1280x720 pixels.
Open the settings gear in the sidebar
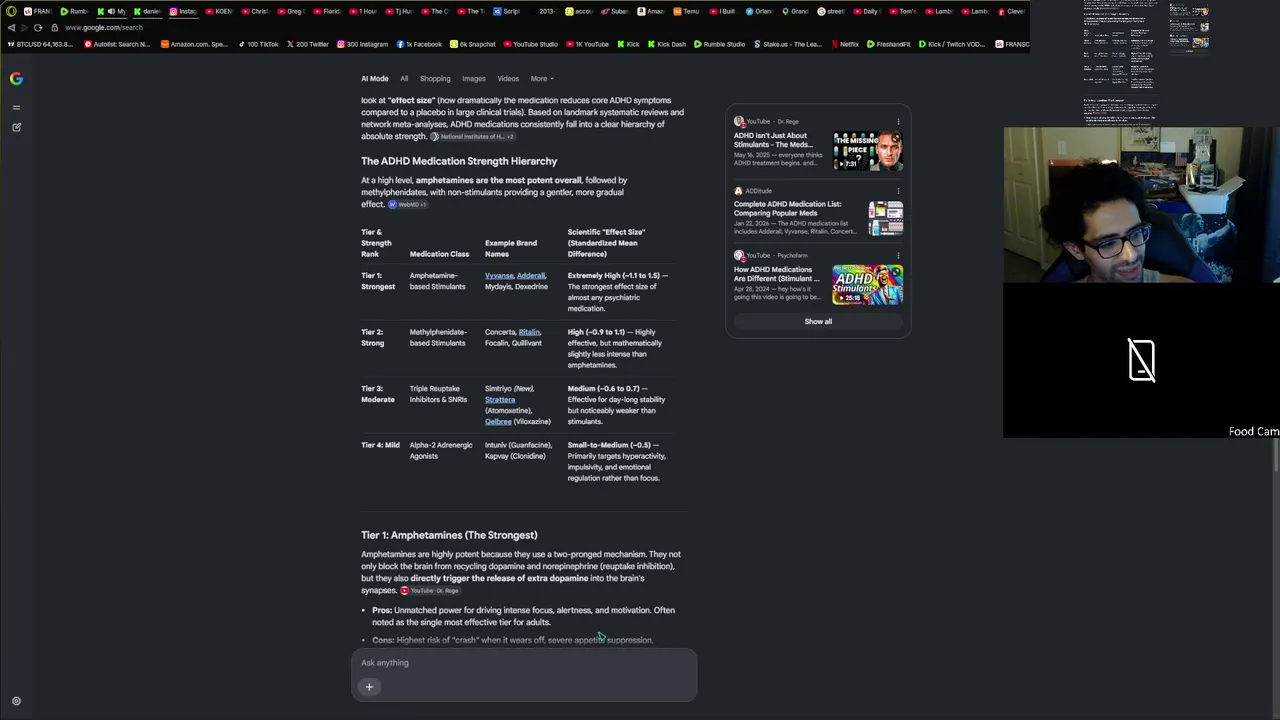point(16,701)
